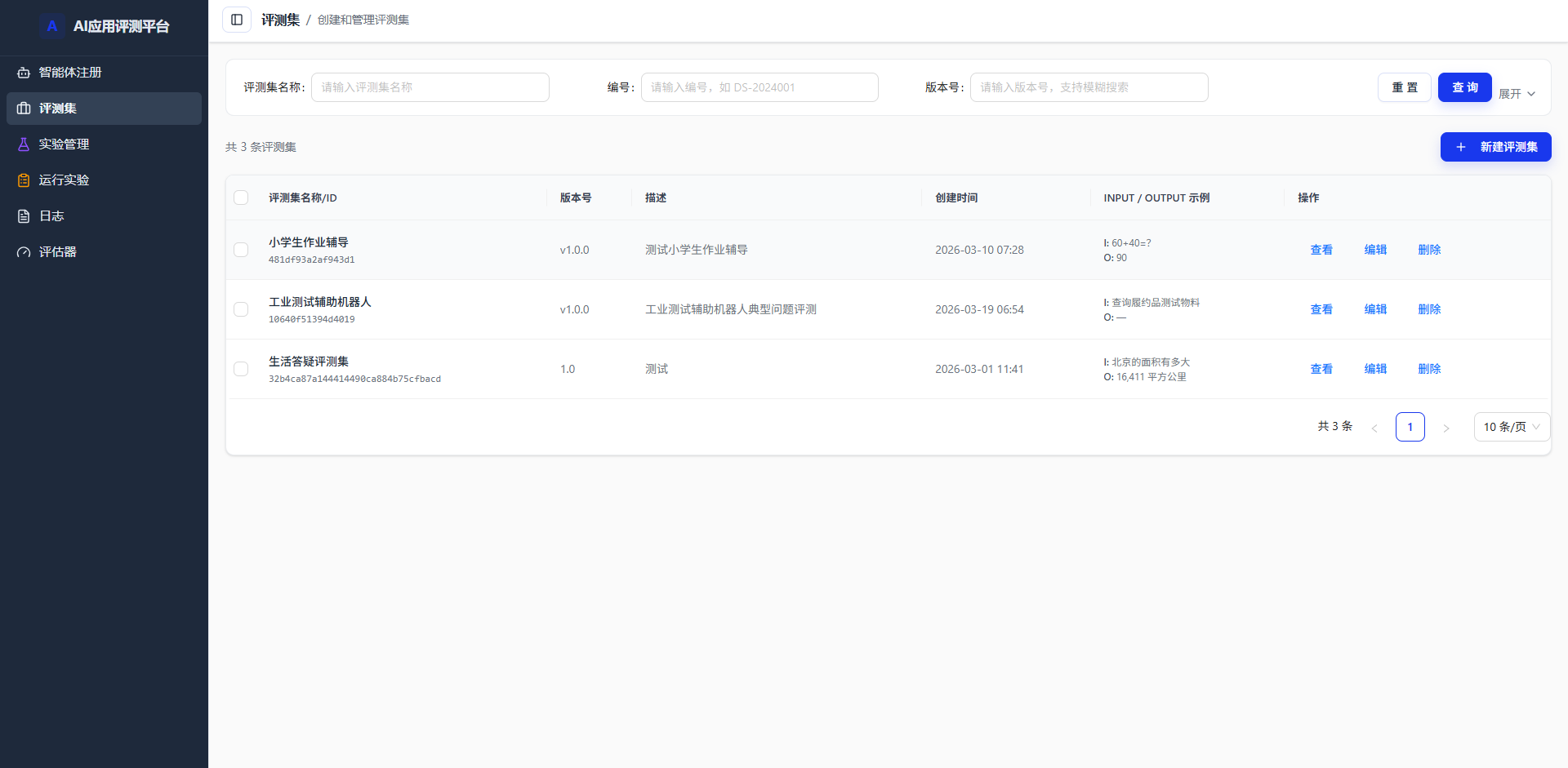Click sample input 60+40=?
The image size is (1568, 768).
(1131, 243)
